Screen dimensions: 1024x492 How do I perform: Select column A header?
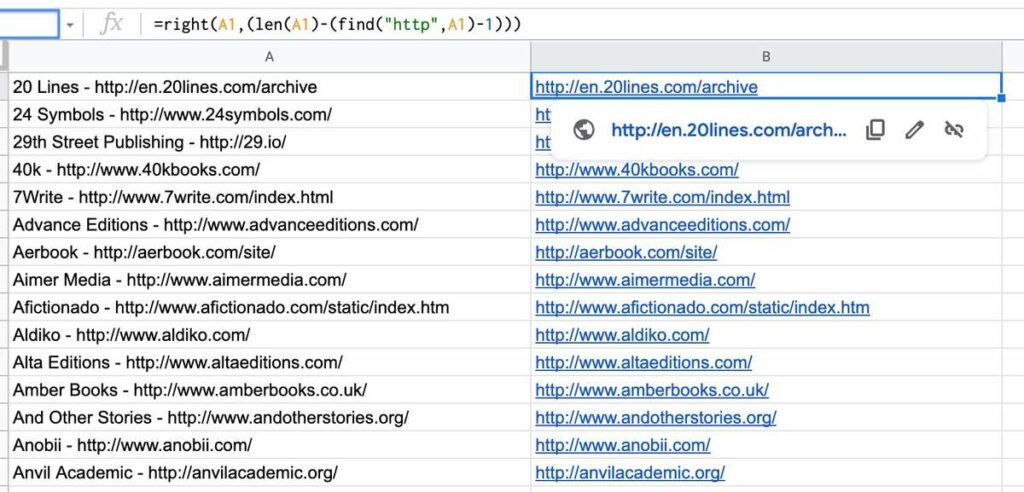click(x=269, y=57)
